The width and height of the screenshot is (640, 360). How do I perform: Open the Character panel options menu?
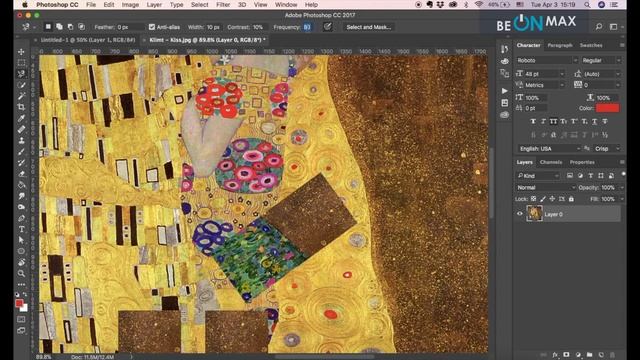click(622, 45)
